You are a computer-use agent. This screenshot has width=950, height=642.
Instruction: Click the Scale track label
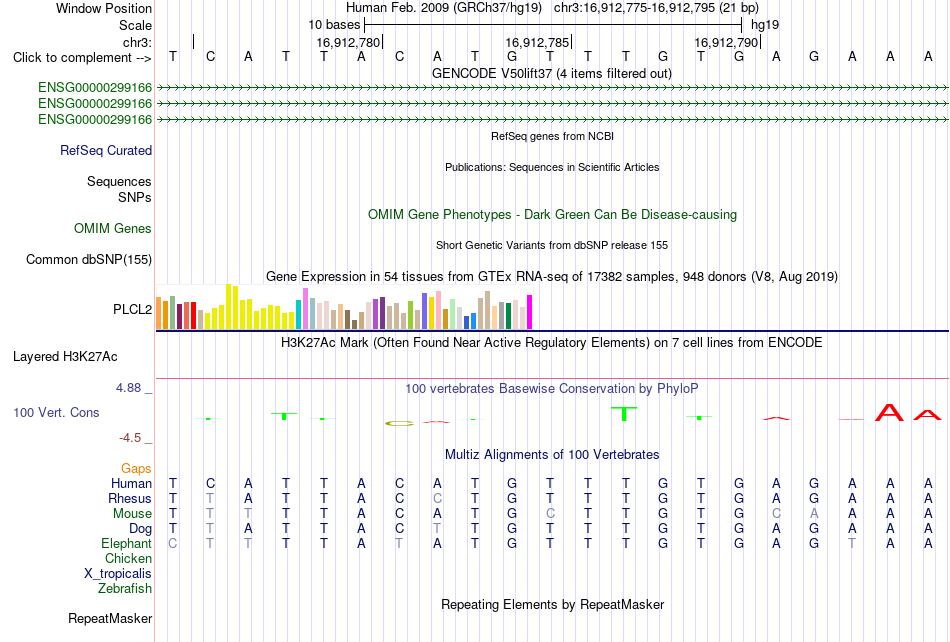pos(135,25)
